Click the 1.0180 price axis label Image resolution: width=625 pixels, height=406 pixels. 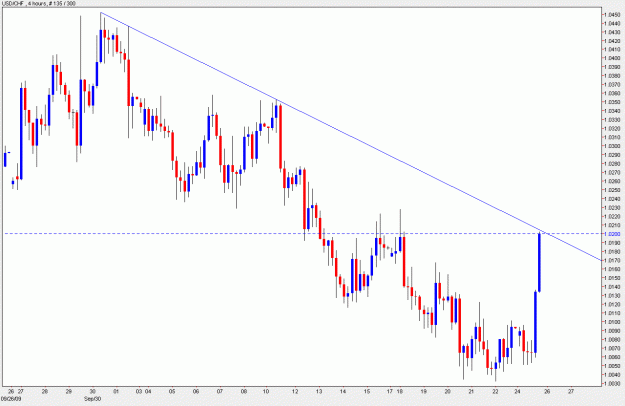(612, 251)
